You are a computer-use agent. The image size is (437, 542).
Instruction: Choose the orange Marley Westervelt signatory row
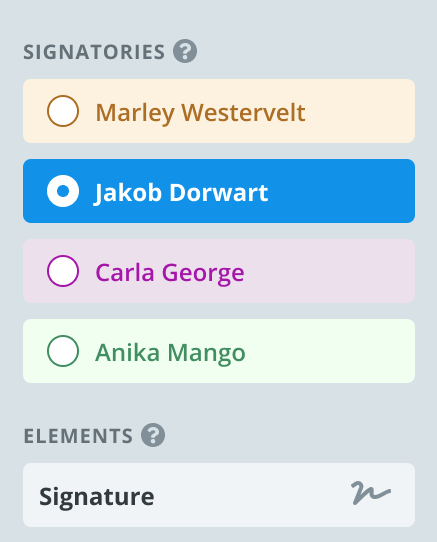coord(219,111)
